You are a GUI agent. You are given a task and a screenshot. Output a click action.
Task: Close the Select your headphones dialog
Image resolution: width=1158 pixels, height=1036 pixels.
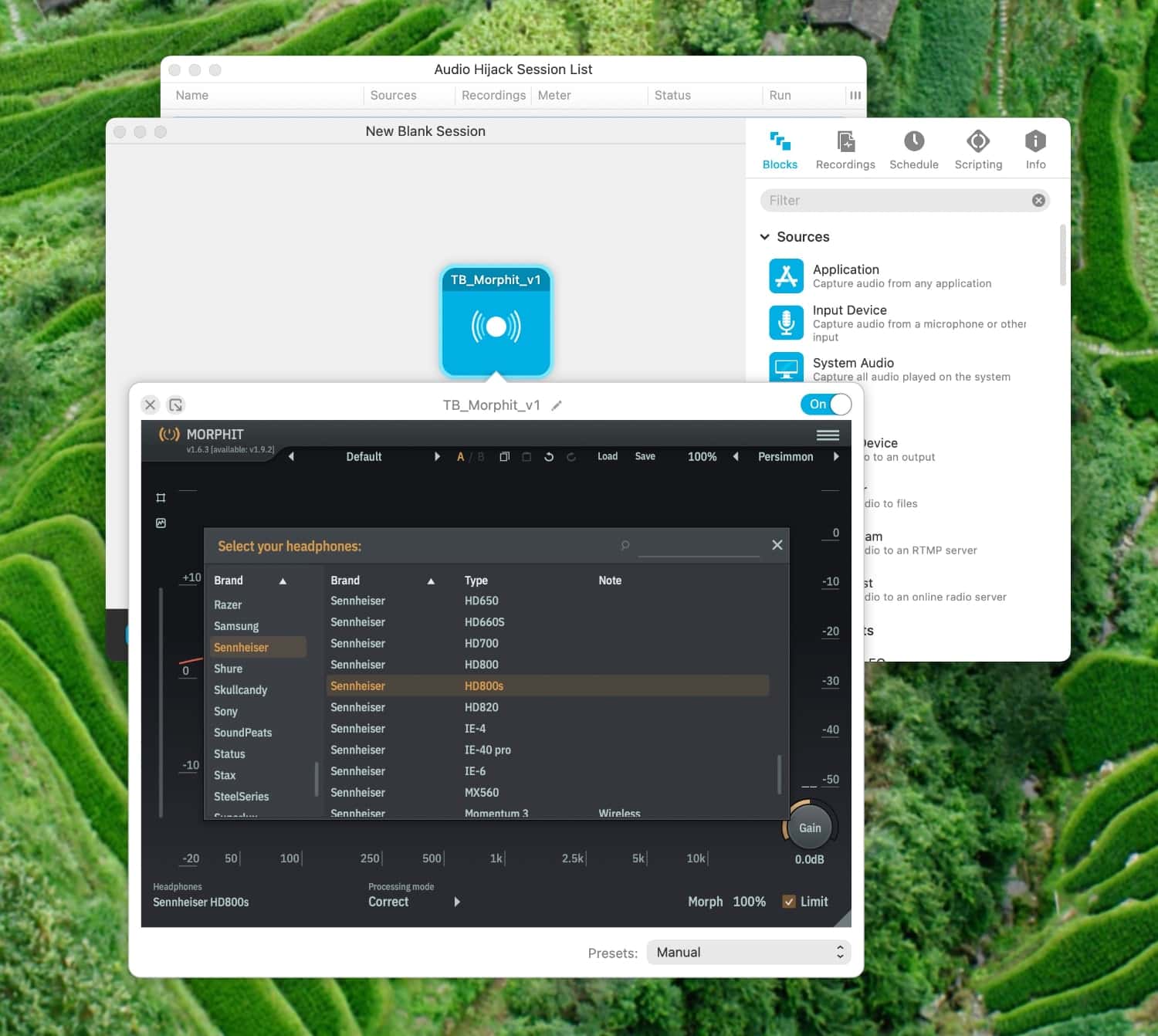tap(777, 545)
